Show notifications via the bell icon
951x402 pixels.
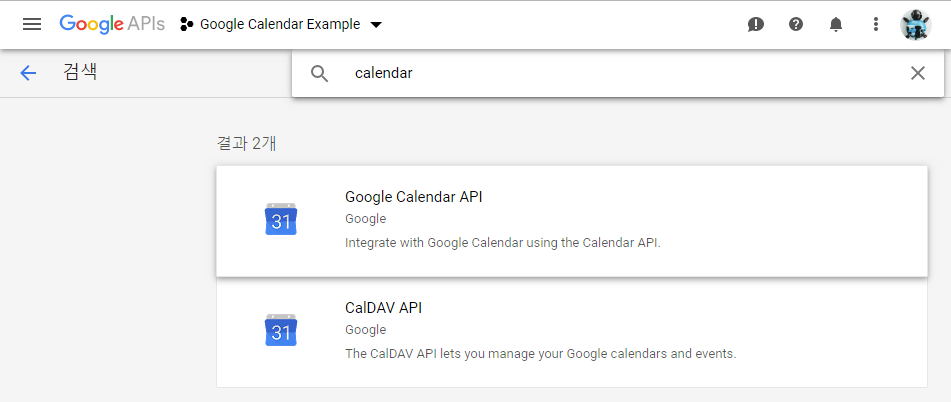coord(836,24)
